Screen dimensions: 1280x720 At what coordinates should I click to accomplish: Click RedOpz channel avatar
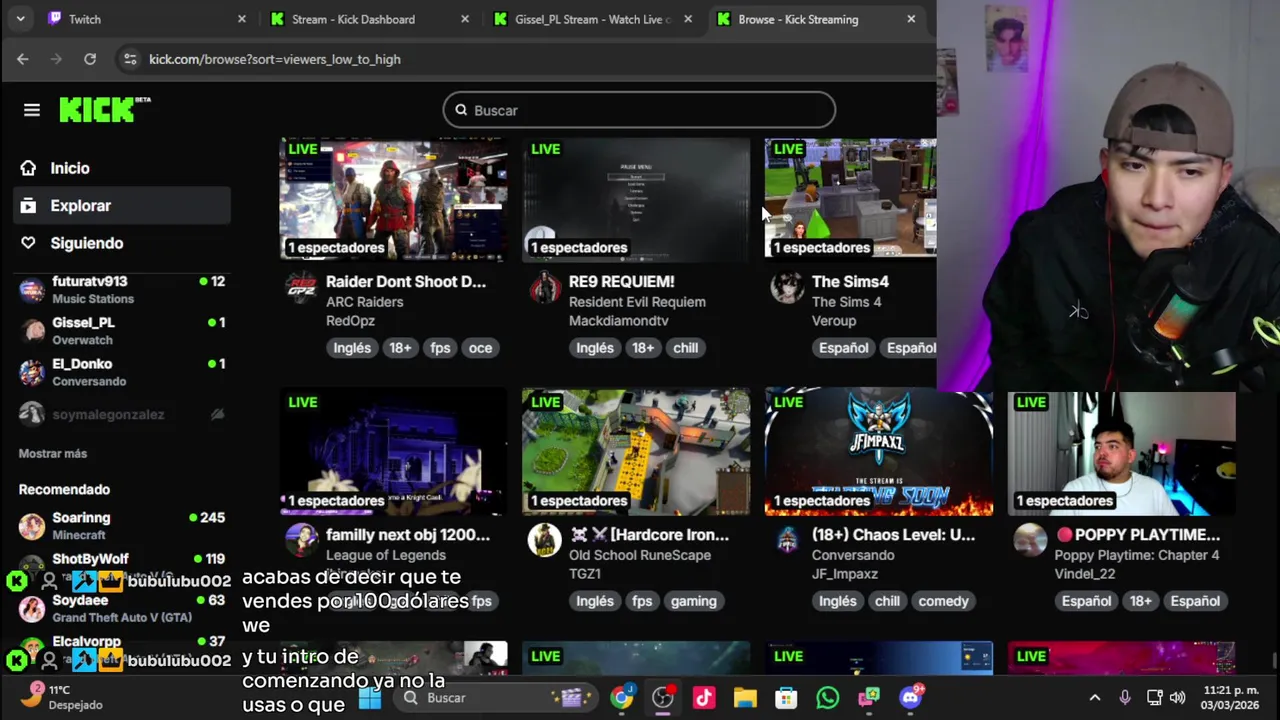coord(302,288)
